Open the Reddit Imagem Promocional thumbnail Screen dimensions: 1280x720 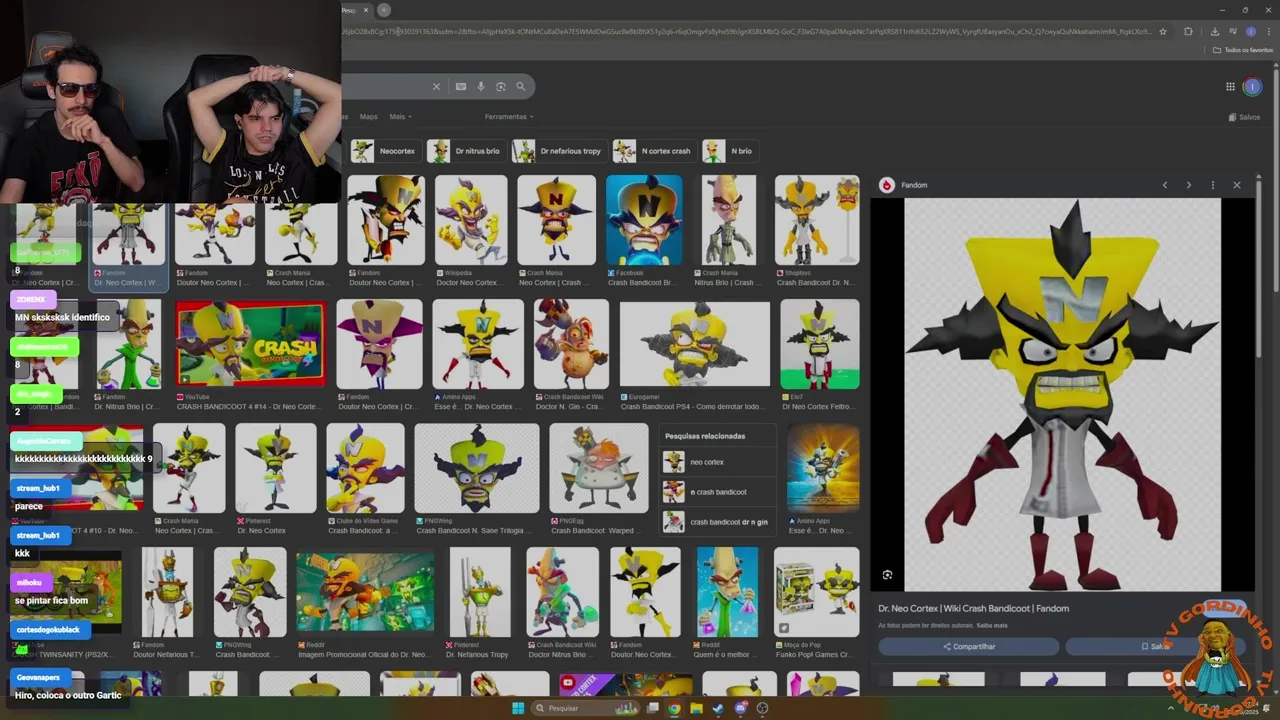[365, 592]
